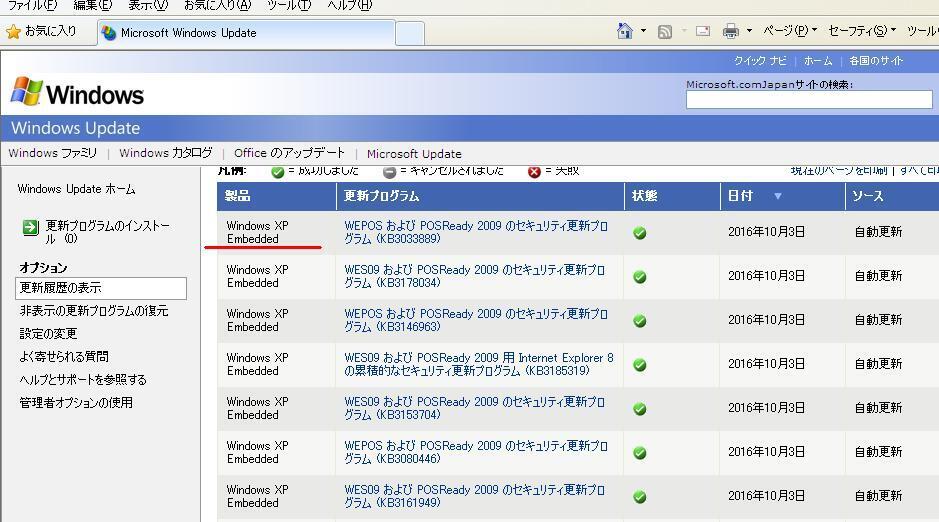Click success status icon for KB3080446
The image size is (939, 522).
tap(640, 453)
